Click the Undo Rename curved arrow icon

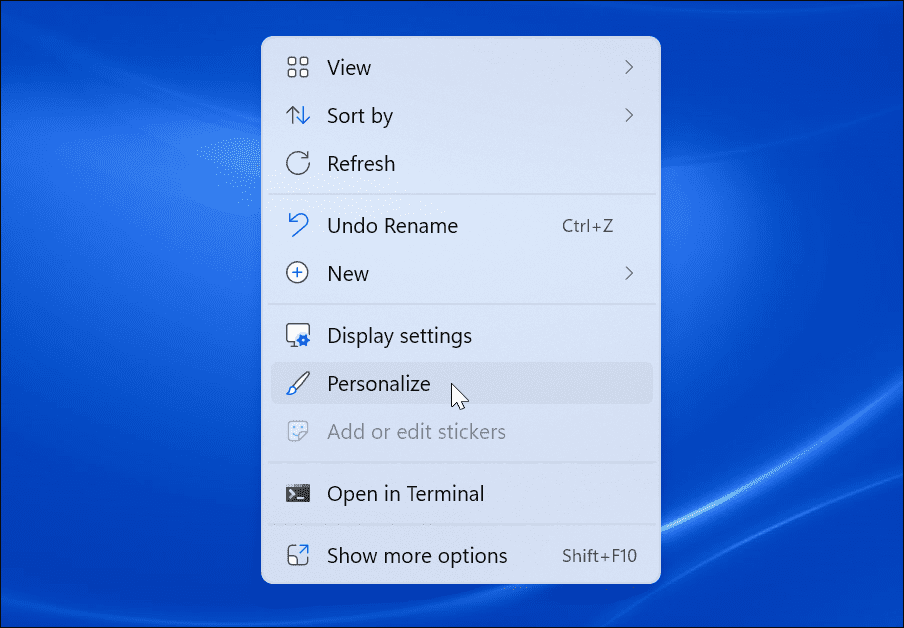coord(297,225)
